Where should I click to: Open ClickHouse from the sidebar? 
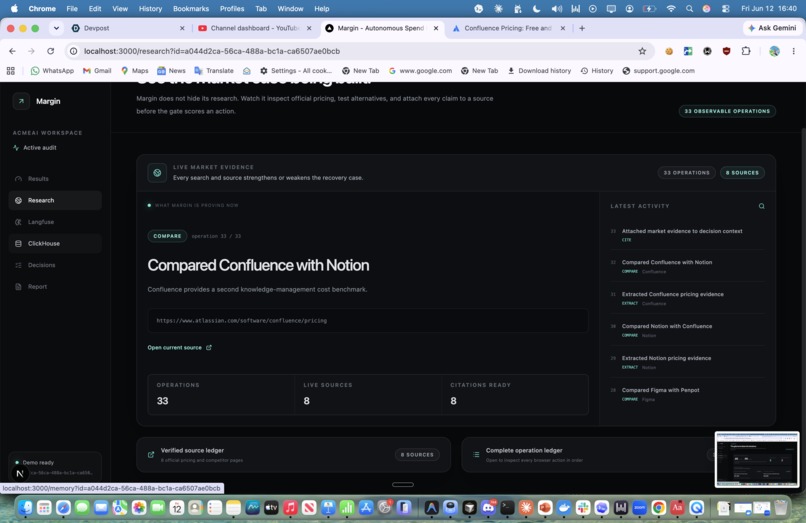(55, 244)
